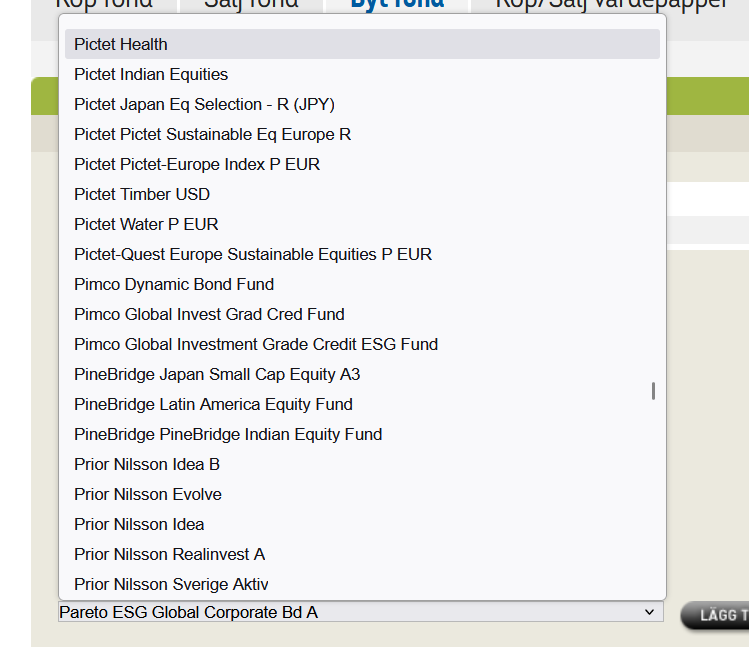
Task: Select Prior Nilsson Evolve option
Action: [148, 494]
